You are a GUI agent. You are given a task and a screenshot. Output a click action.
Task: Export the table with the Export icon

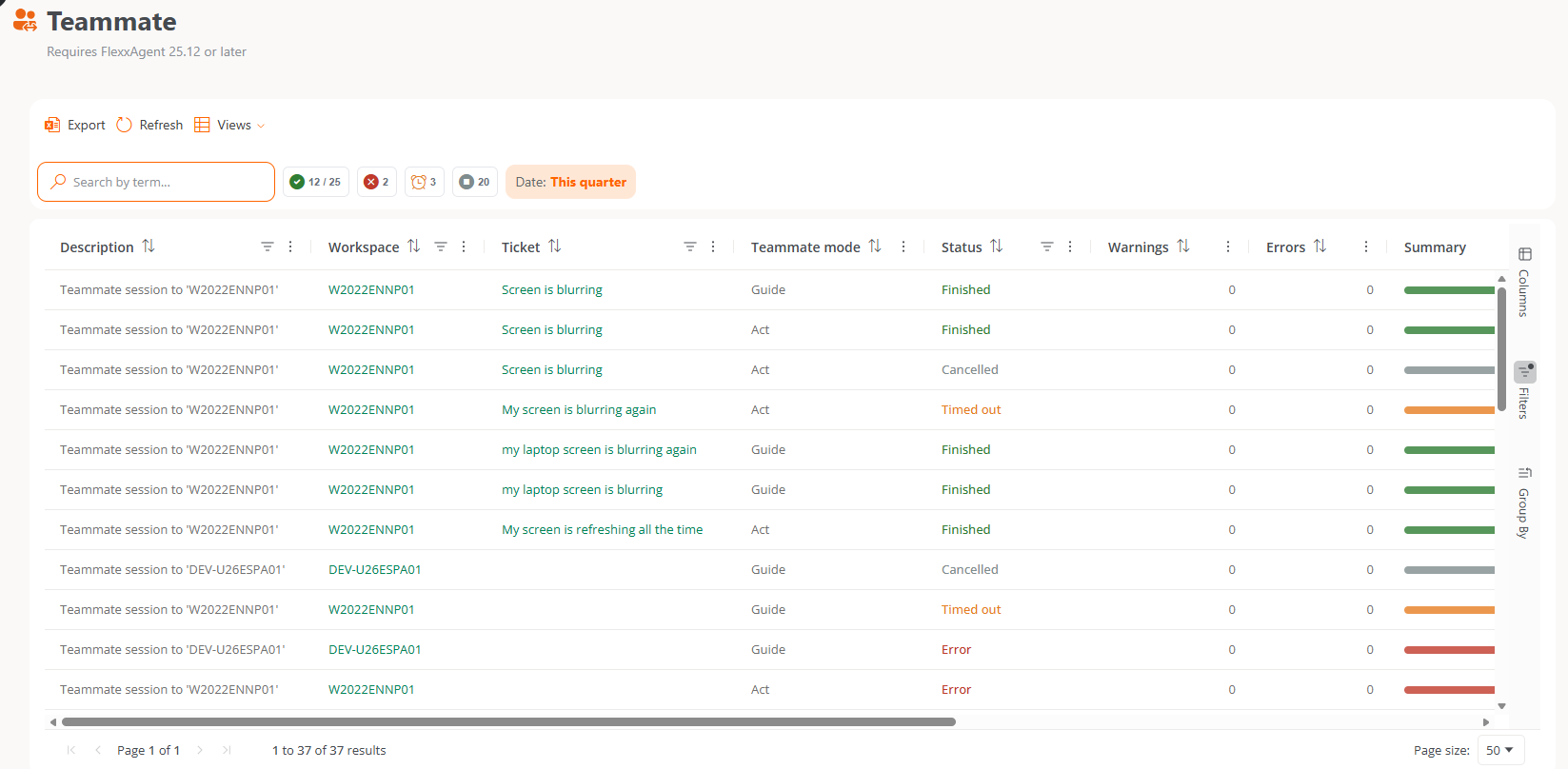(x=52, y=125)
